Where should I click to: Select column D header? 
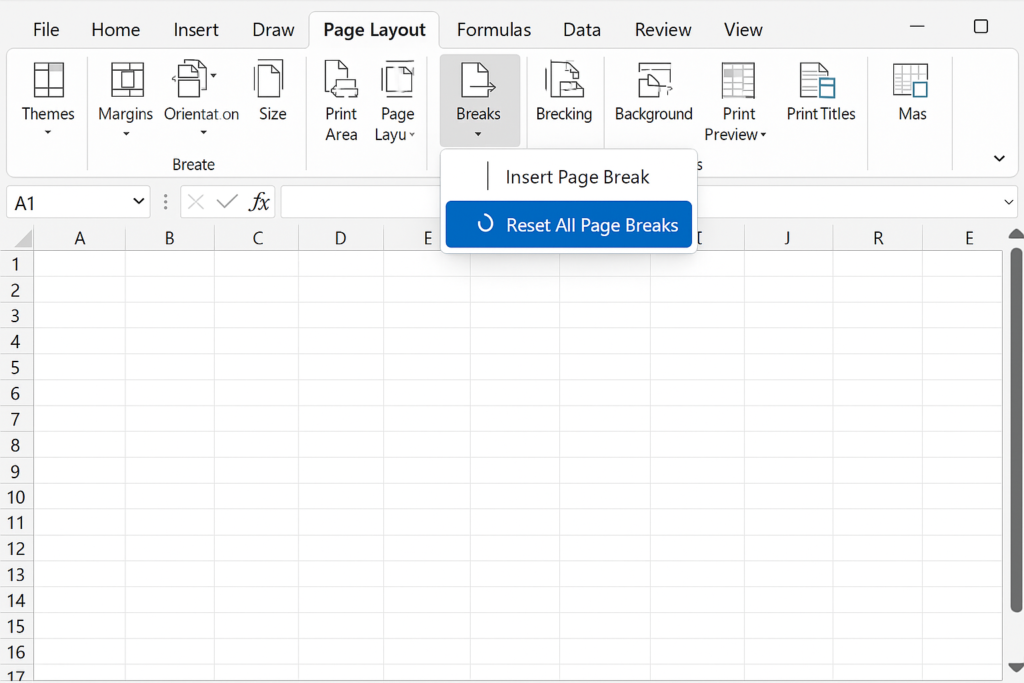click(x=340, y=238)
